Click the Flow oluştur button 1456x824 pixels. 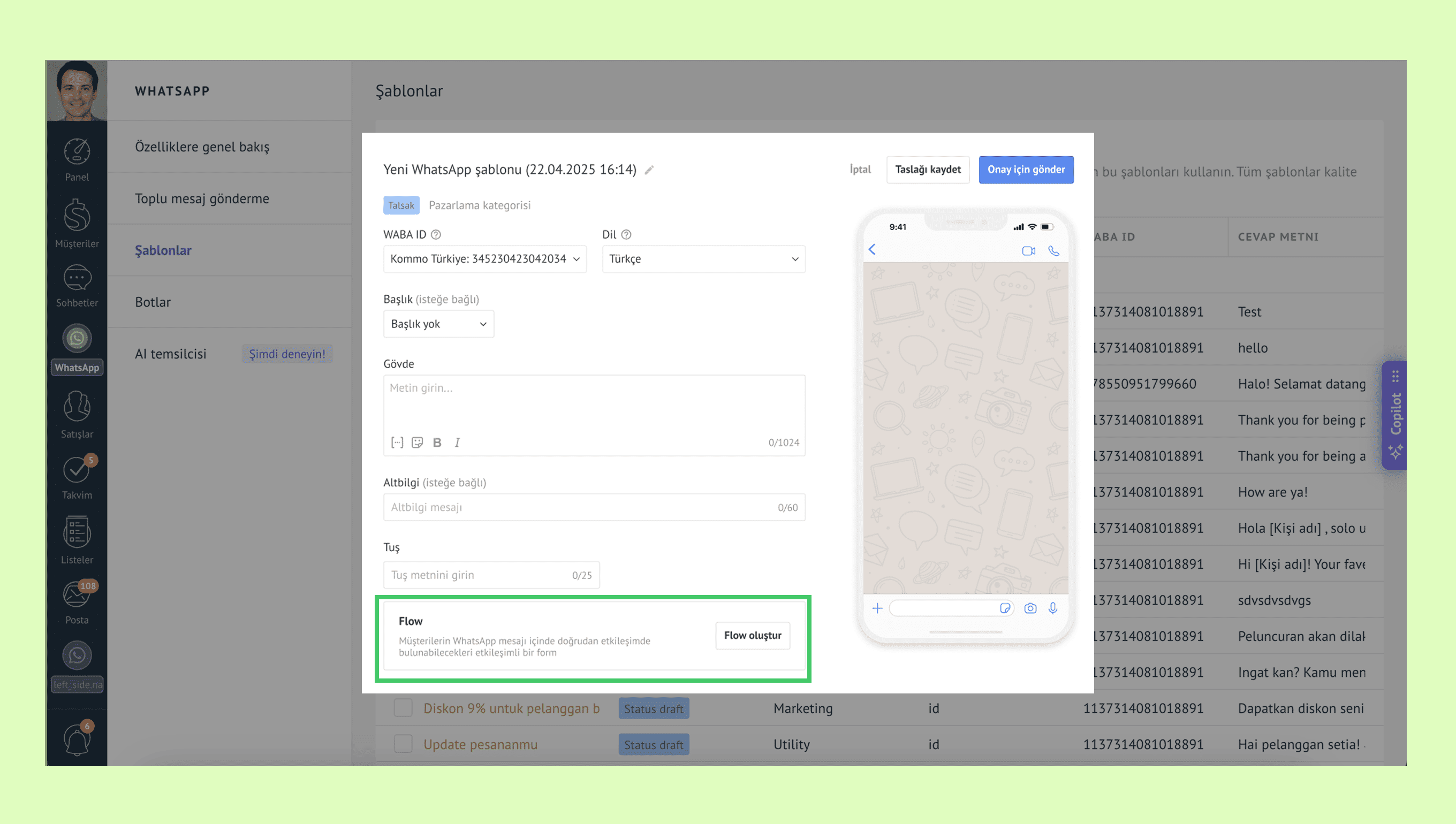[752, 636]
